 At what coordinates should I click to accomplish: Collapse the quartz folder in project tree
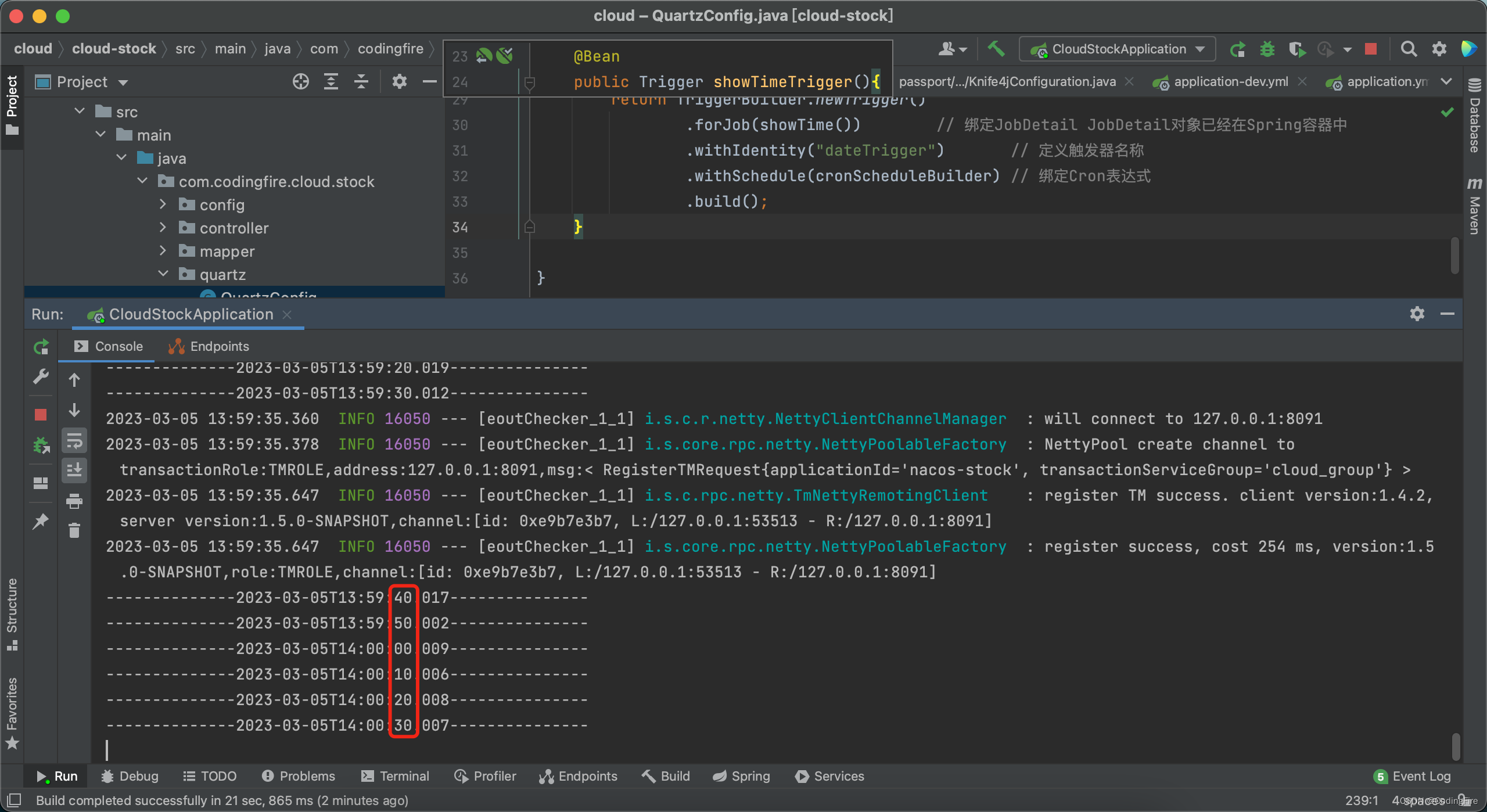(163, 274)
